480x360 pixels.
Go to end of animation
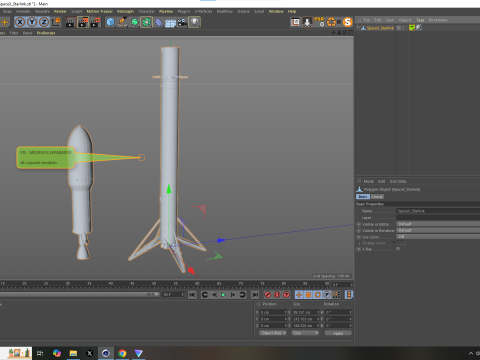coord(255,295)
